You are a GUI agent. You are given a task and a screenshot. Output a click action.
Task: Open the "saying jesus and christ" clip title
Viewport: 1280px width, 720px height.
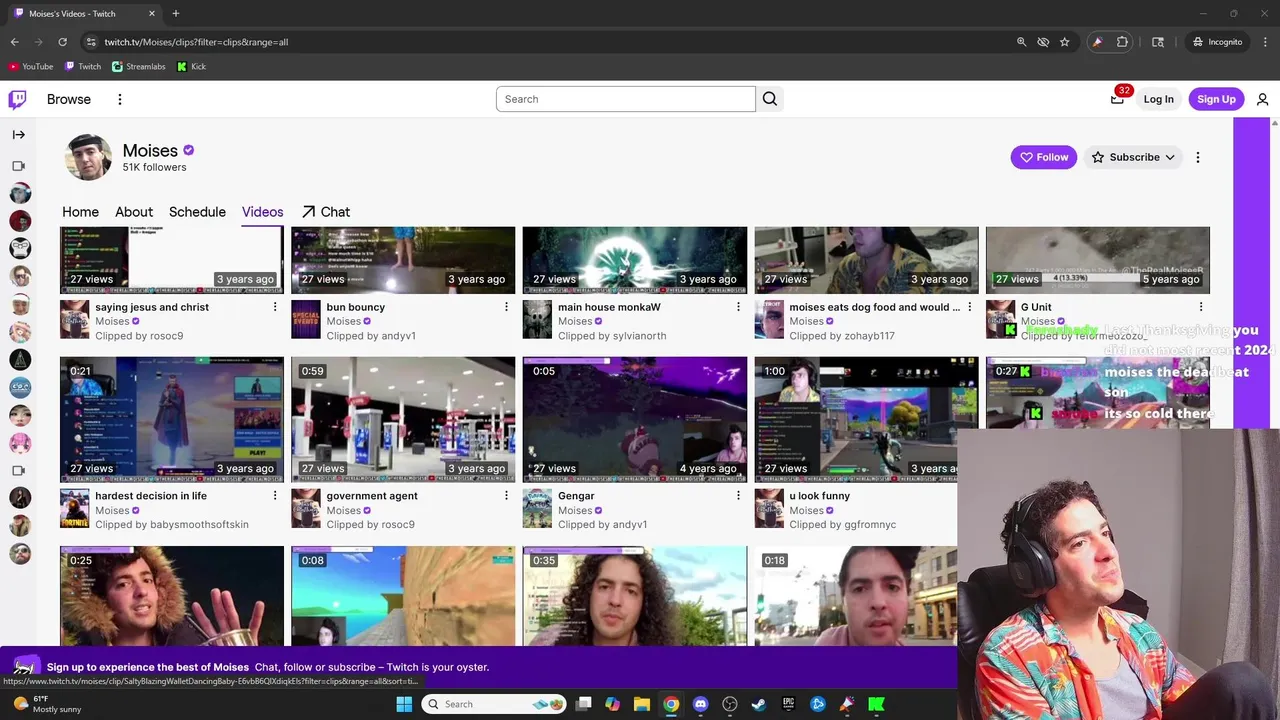coord(152,307)
